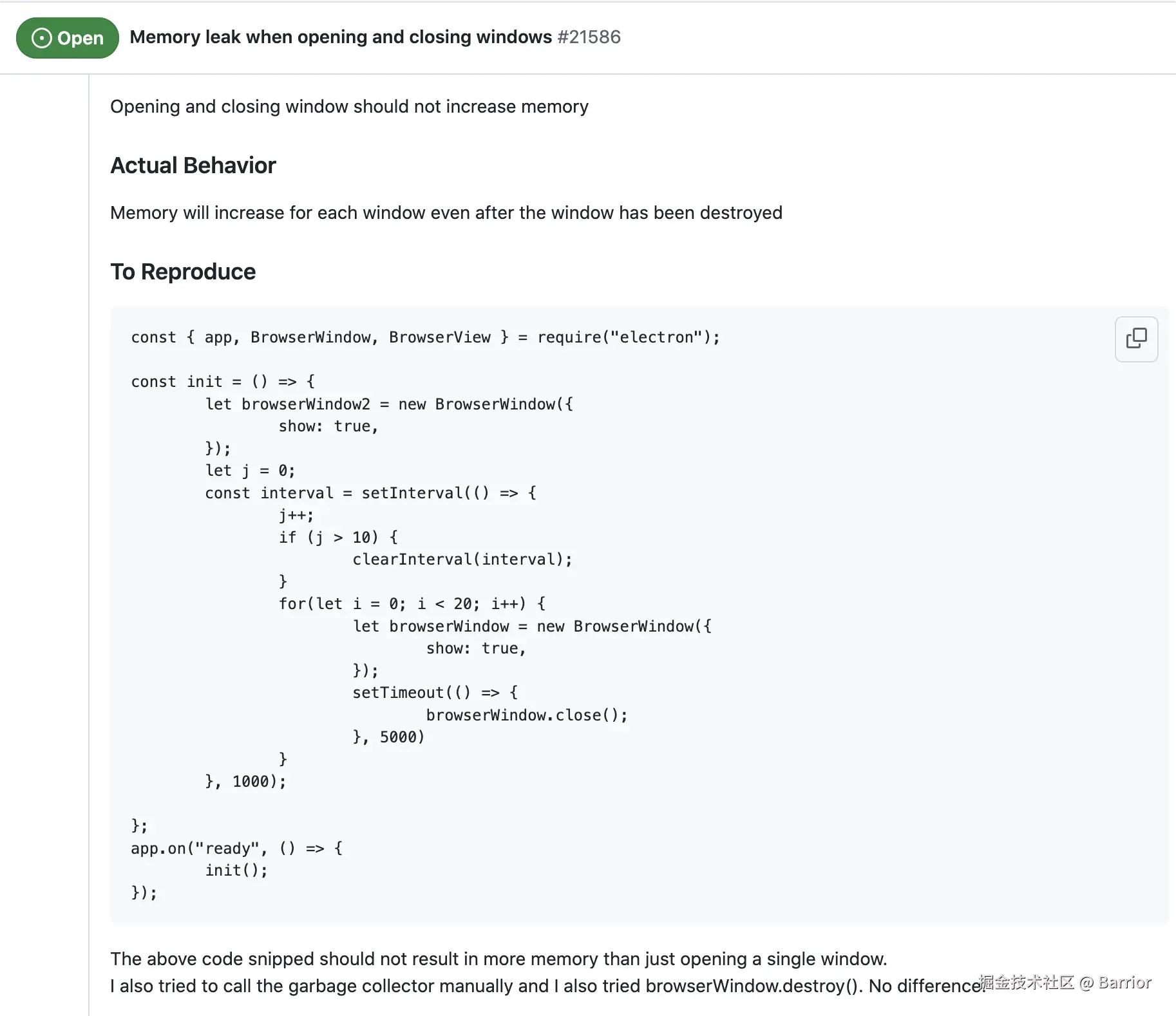Click the copy code icon button
The width and height of the screenshot is (1176, 1016).
point(1136,339)
